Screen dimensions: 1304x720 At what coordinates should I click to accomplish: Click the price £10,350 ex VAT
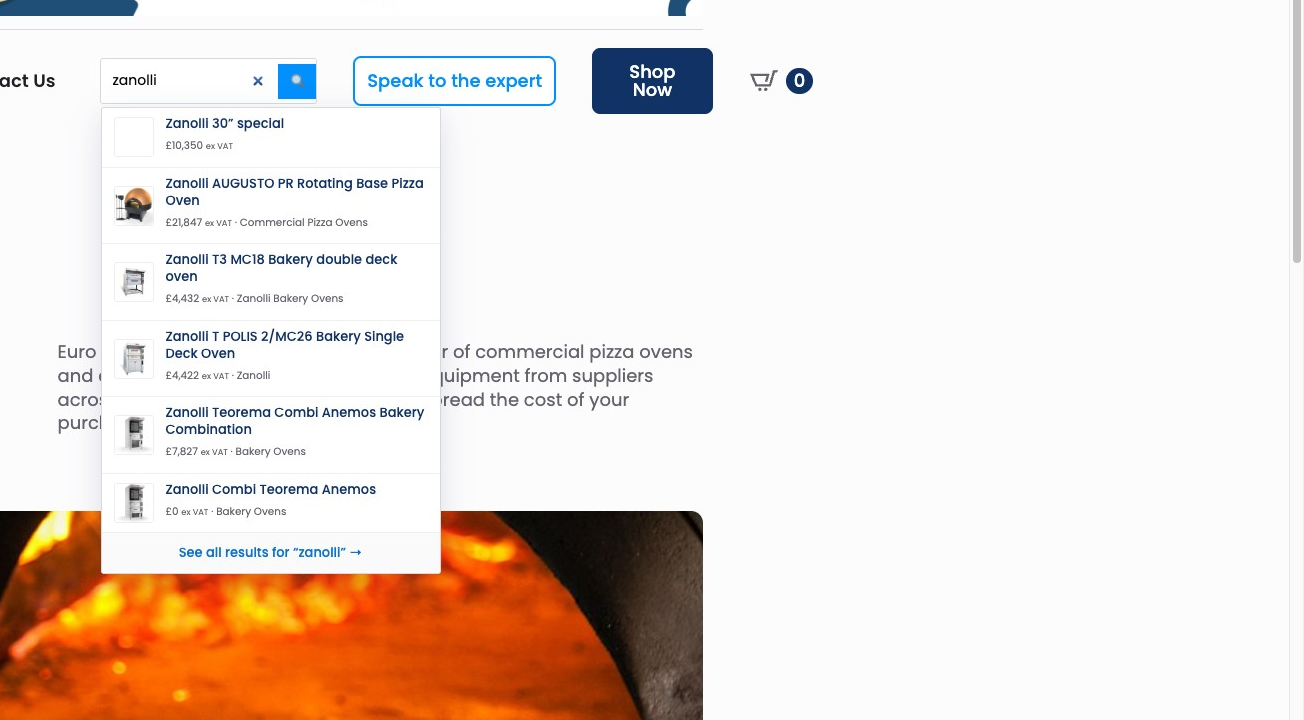coord(199,146)
